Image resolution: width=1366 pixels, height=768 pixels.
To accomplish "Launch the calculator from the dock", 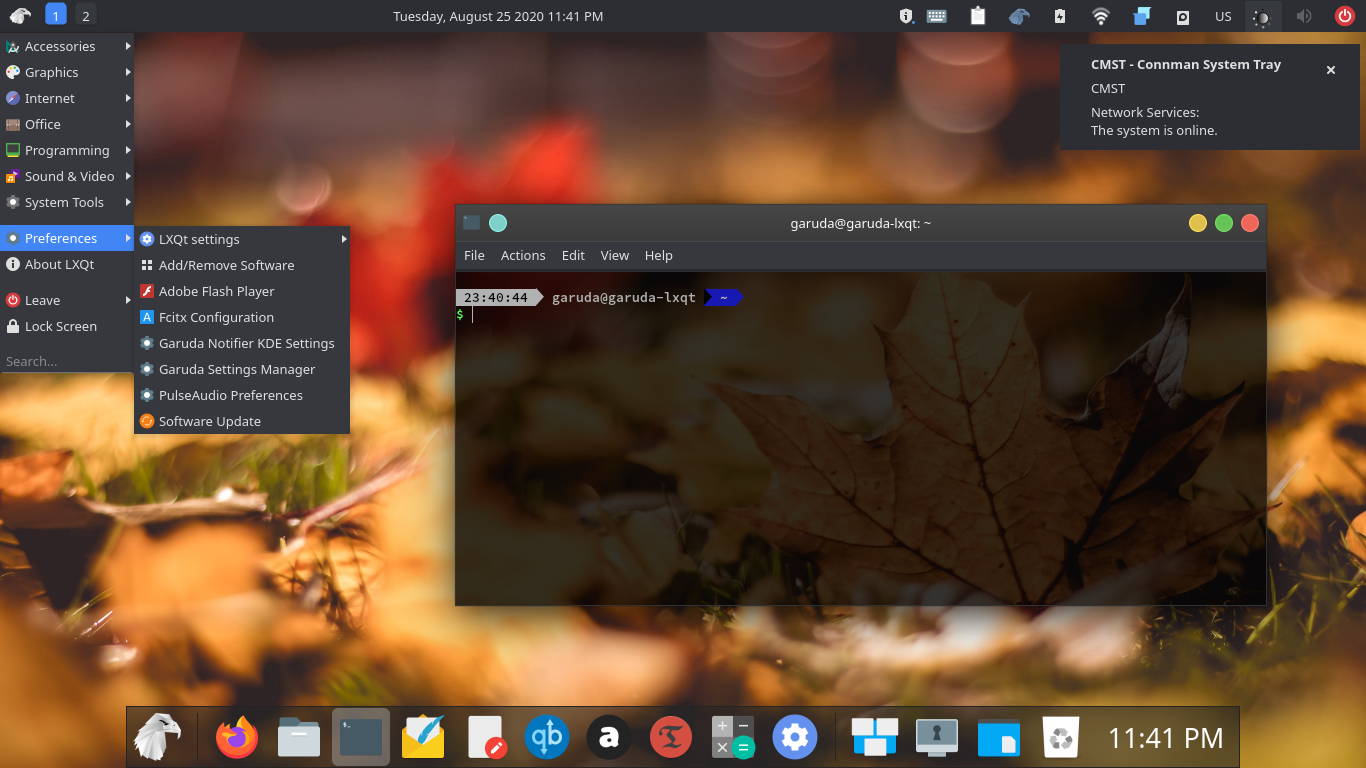I will point(733,738).
